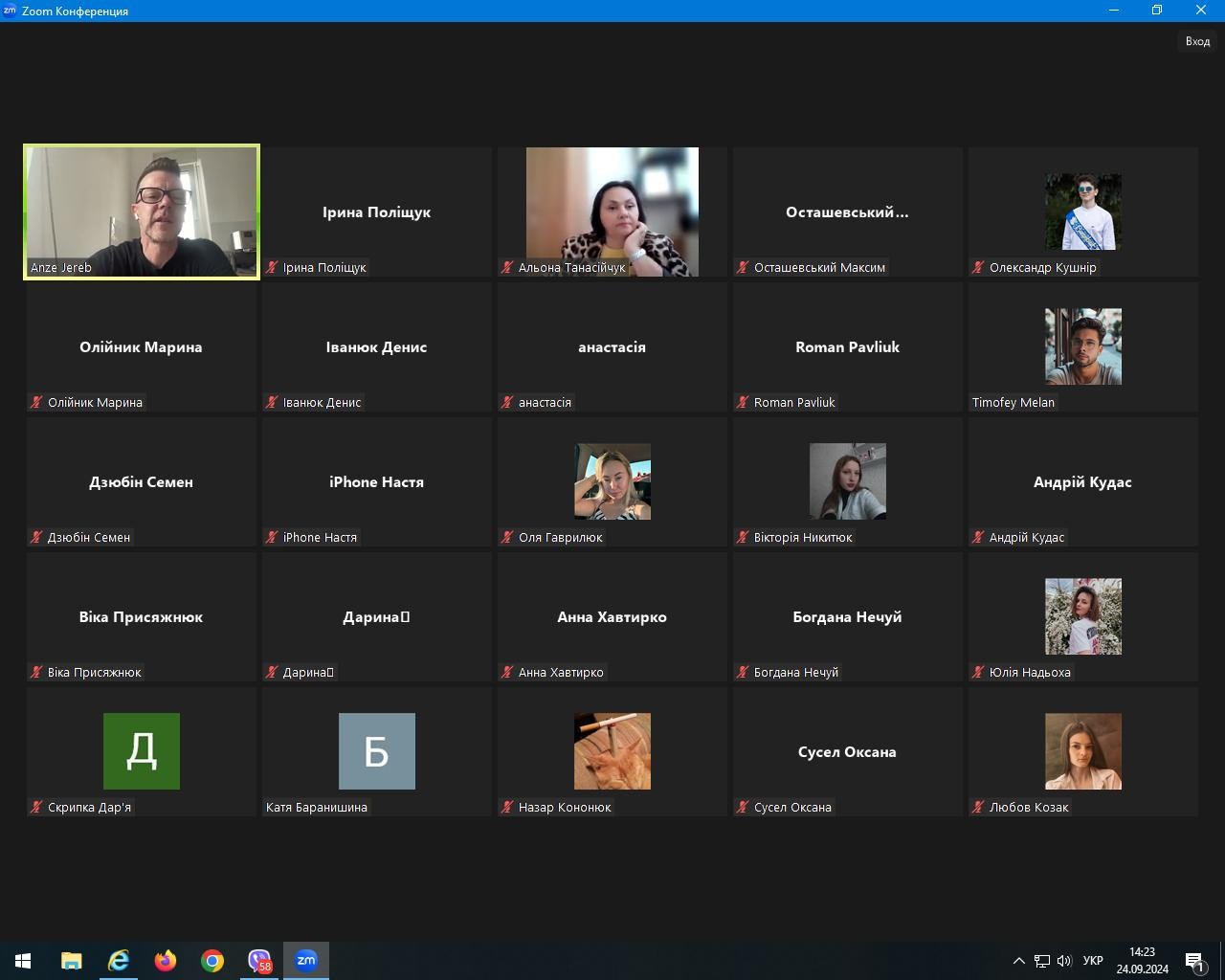Click muted mic icon beside Олександр Кушнір
The width and height of the screenshot is (1225, 980).
tap(978, 268)
